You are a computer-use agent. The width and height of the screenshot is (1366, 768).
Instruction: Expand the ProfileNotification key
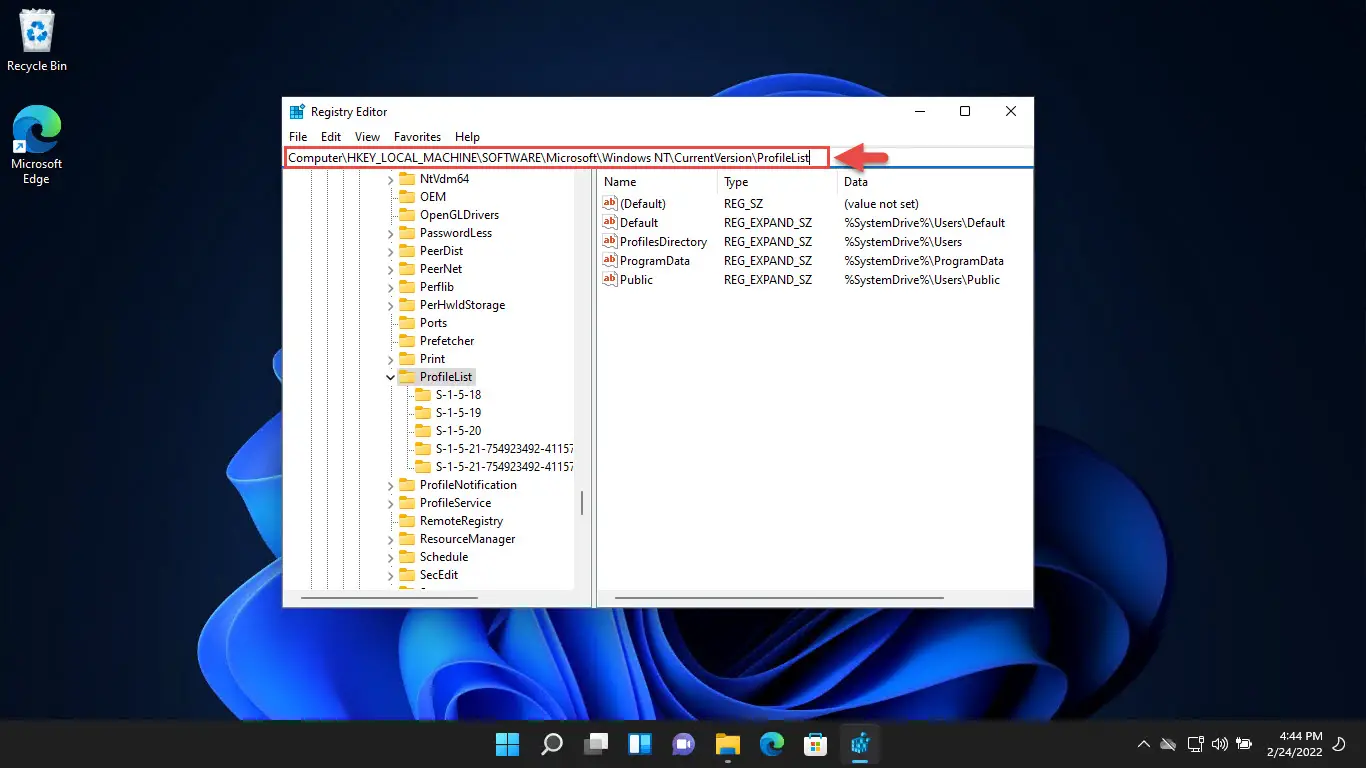click(x=391, y=485)
